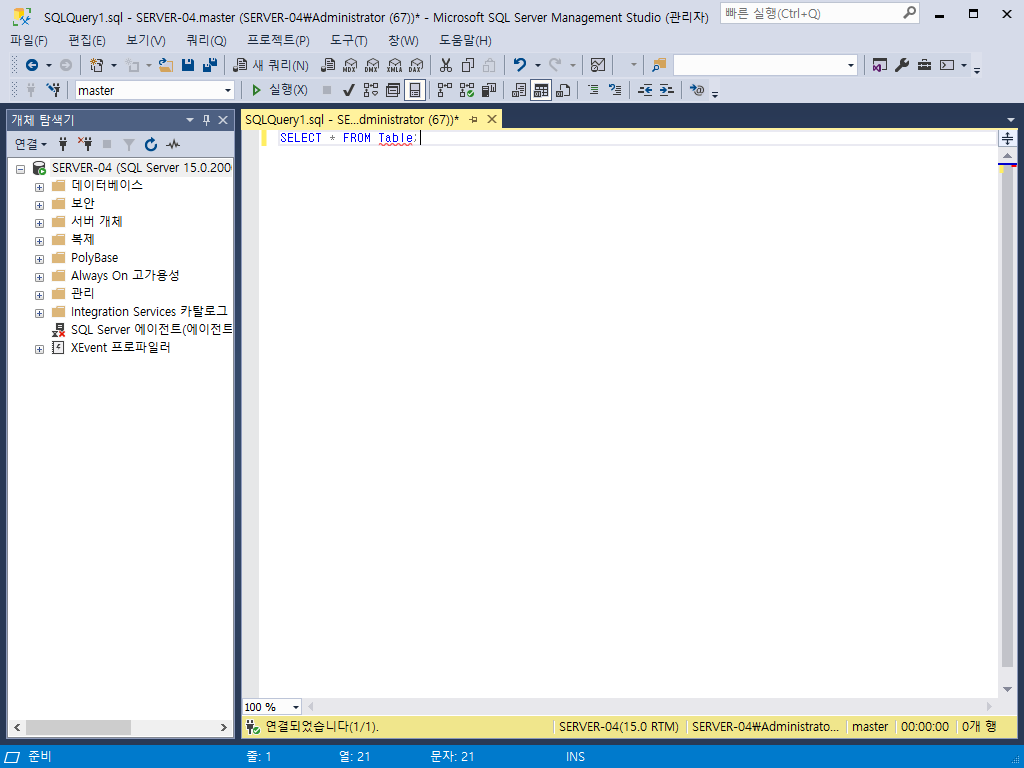Uncomment the selected lines
Viewport: 1024px width, 768px height.
[x=615, y=90]
